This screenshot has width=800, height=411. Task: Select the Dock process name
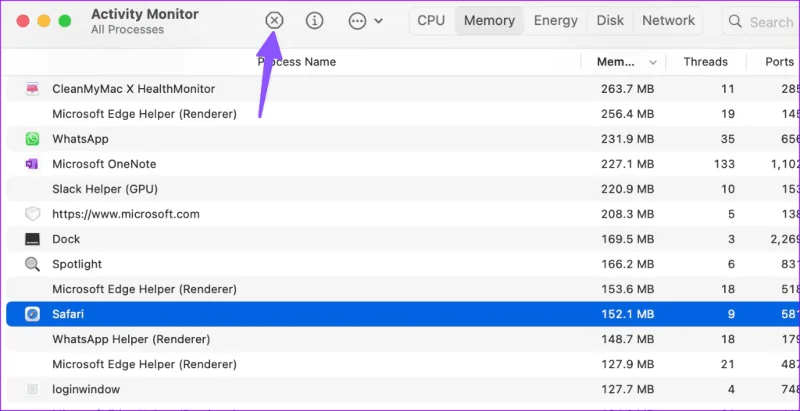pos(66,239)
